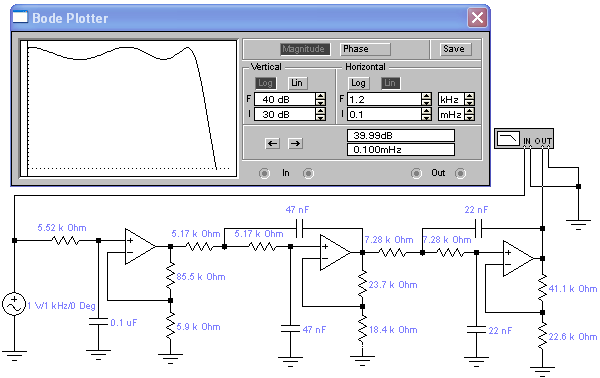
Task: Select the first stage op-amp
Action: pos(140,247)
